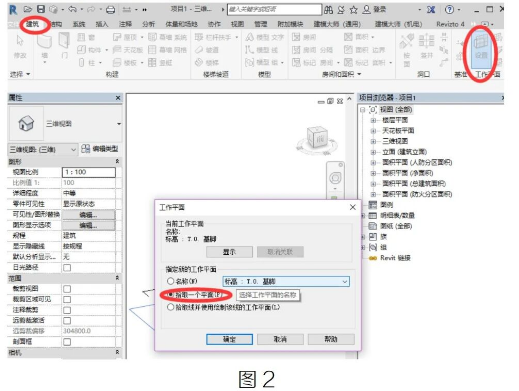
Task: Select the 幕墙 系统 (Curtain System) tool
Action: click(167, 37)
